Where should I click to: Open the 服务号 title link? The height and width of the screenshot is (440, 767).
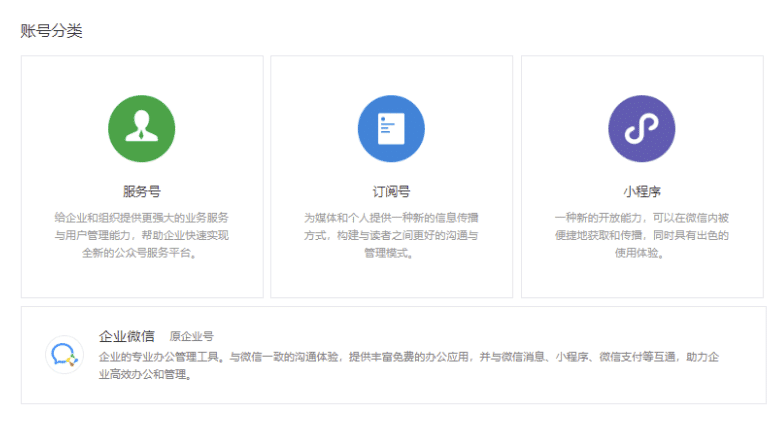pos(141,191)
